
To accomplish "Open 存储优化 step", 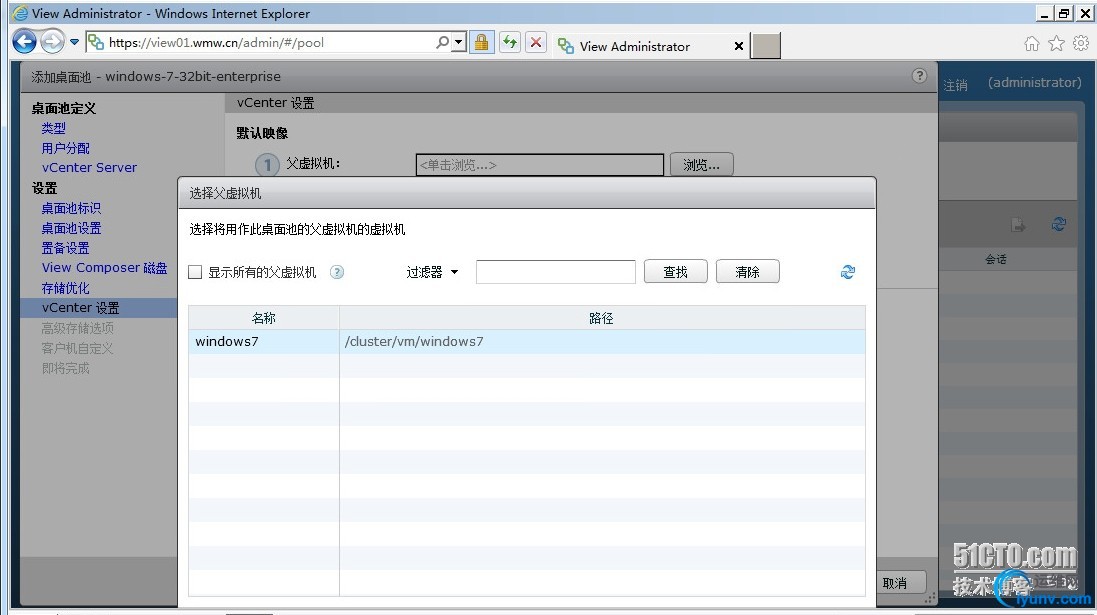I will coord(65,288).
